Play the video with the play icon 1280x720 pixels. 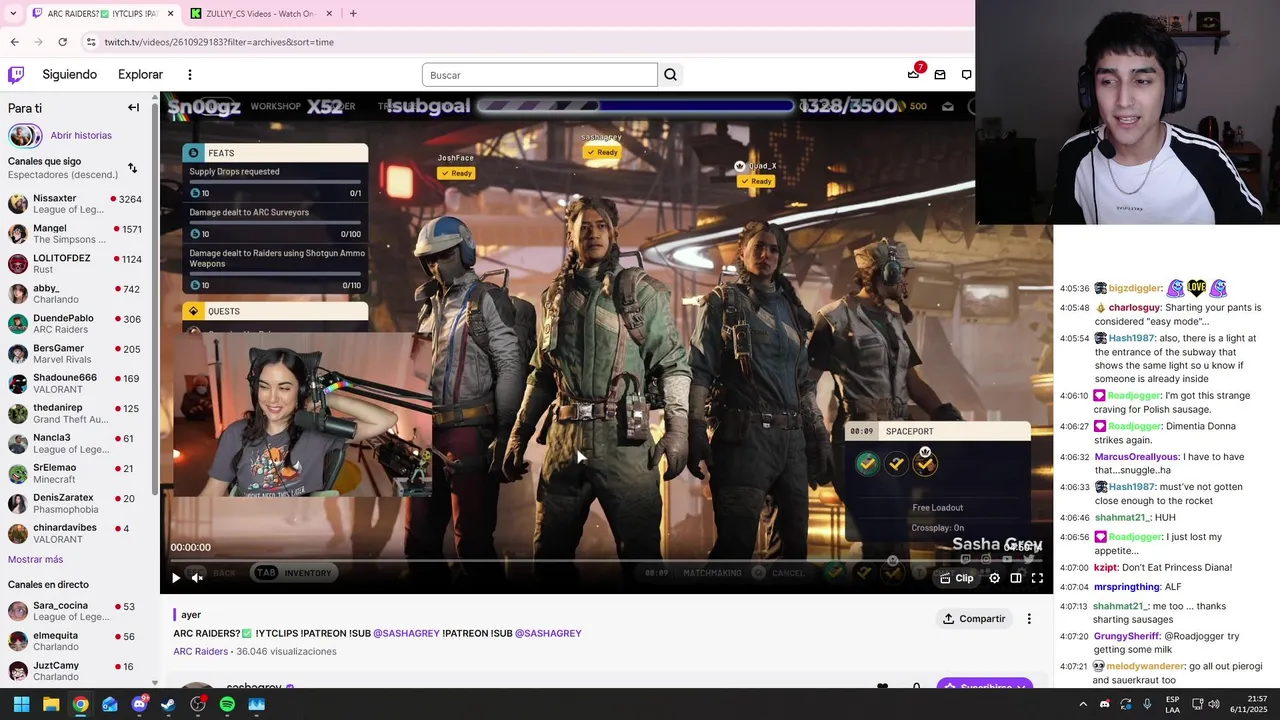(176, 578)
